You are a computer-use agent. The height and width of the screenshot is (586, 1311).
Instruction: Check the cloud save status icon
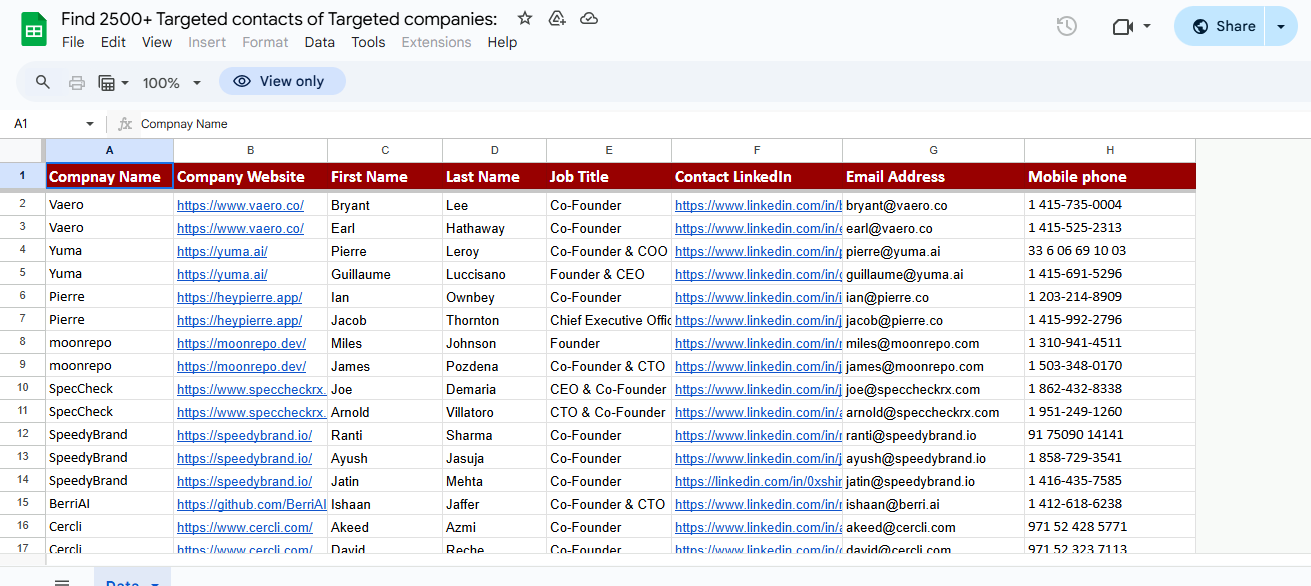tap(589, 18)
